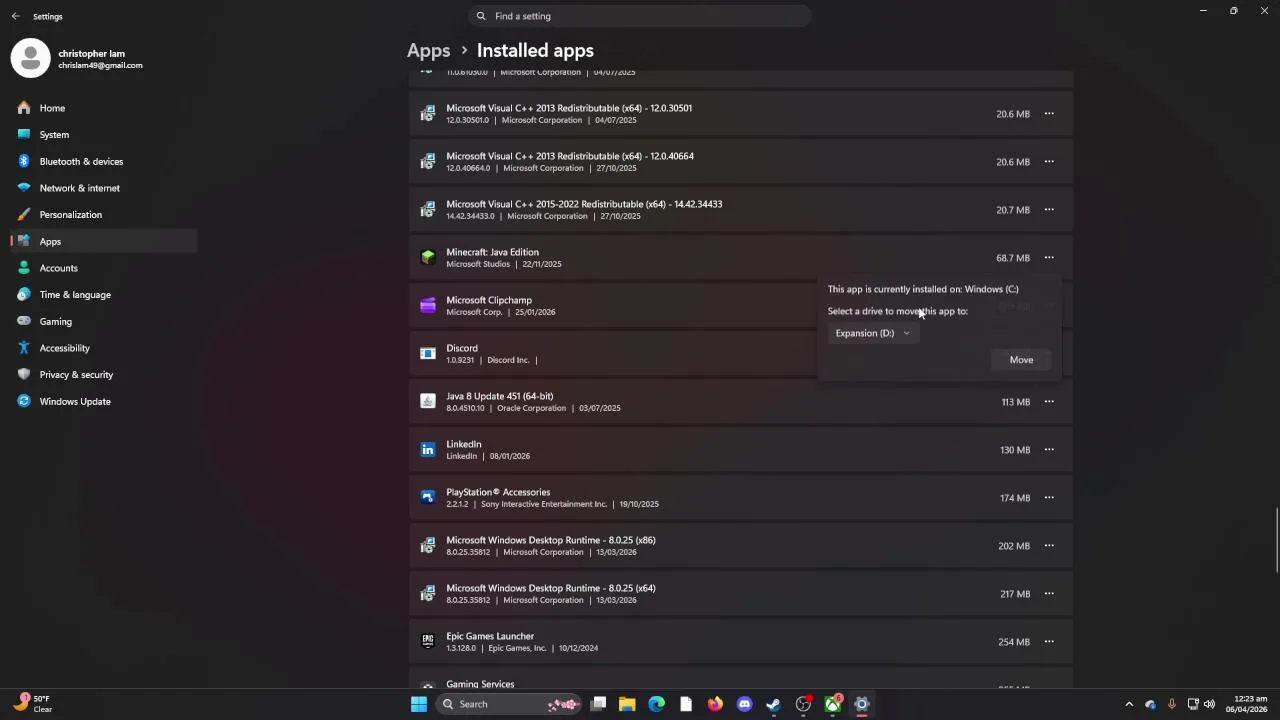Click Java 8 Update 451 (64-bit) text
1280x720 pixels.
[x=499, y=396]
